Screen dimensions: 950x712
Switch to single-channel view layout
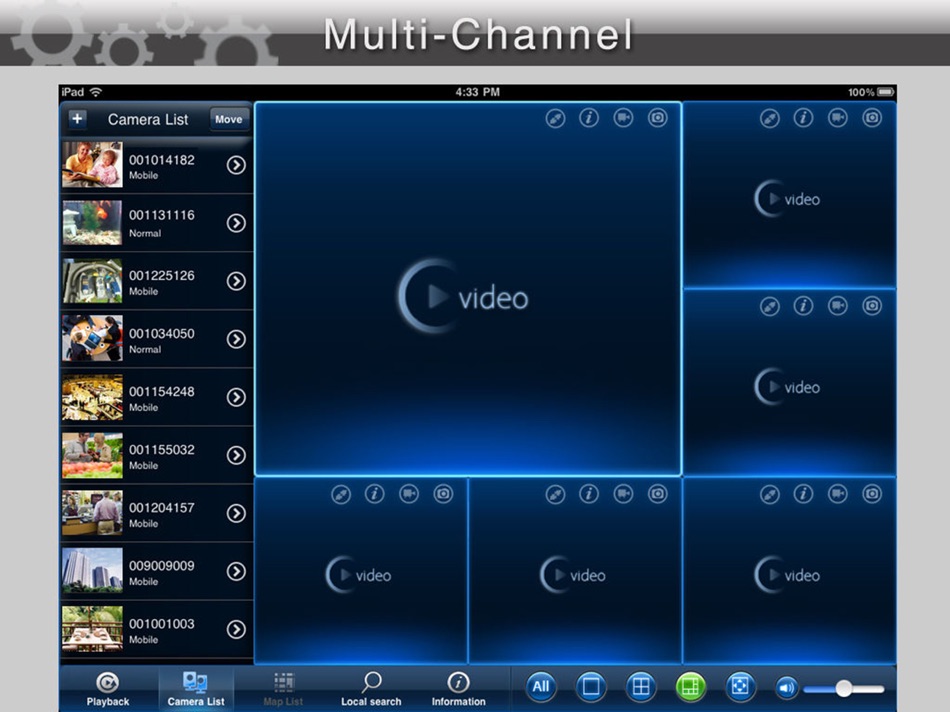591,687
